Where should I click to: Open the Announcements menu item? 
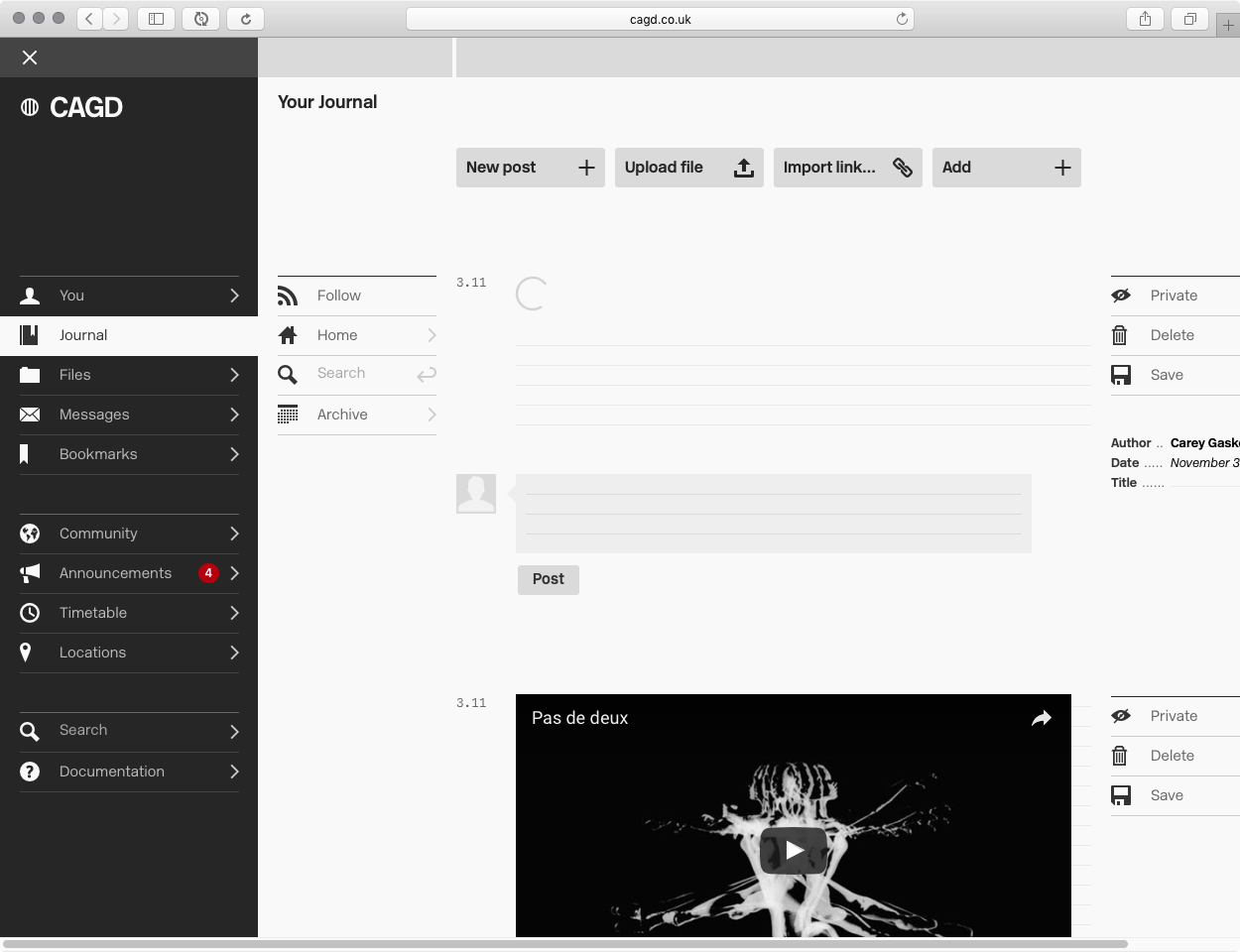click(129, 573)
